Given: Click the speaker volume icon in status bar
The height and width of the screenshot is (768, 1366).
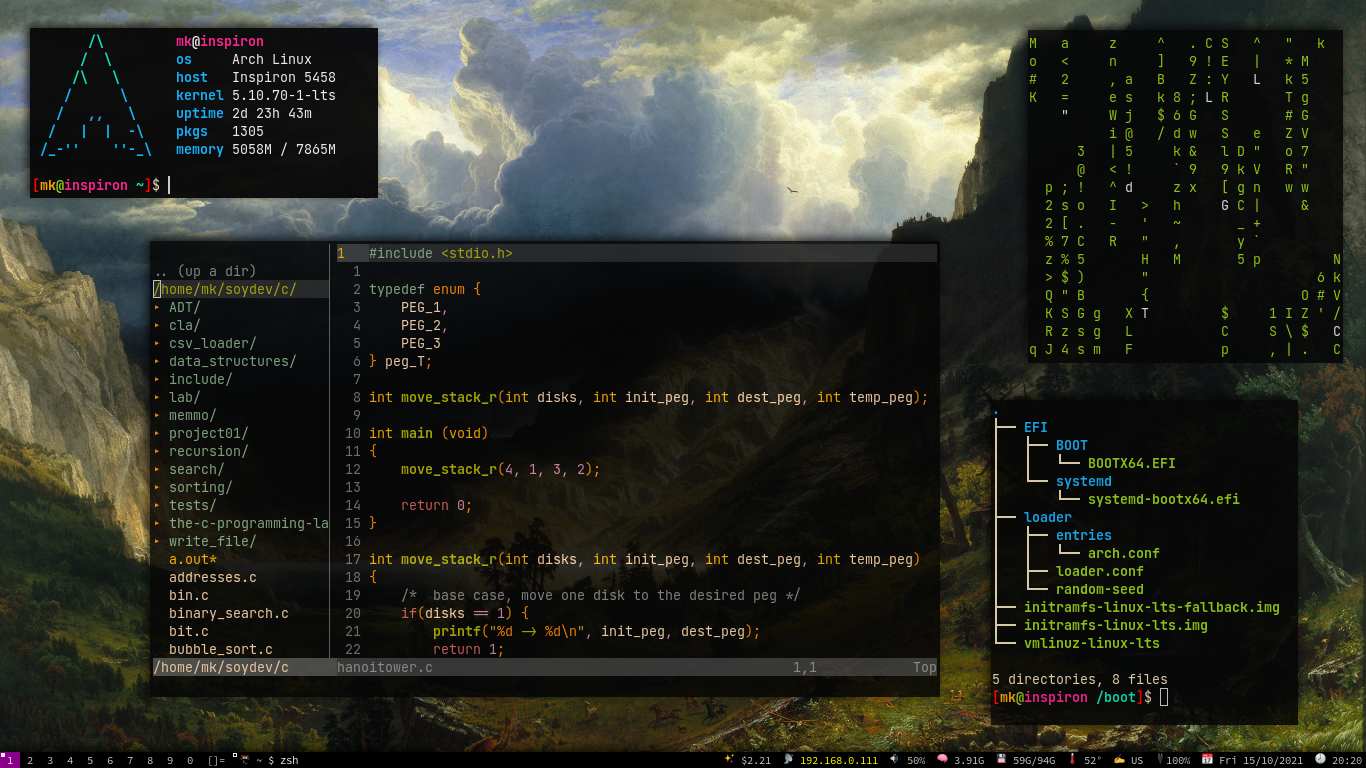Looking at the screenshot, I should pyautogui.click(x=894, y=759).
